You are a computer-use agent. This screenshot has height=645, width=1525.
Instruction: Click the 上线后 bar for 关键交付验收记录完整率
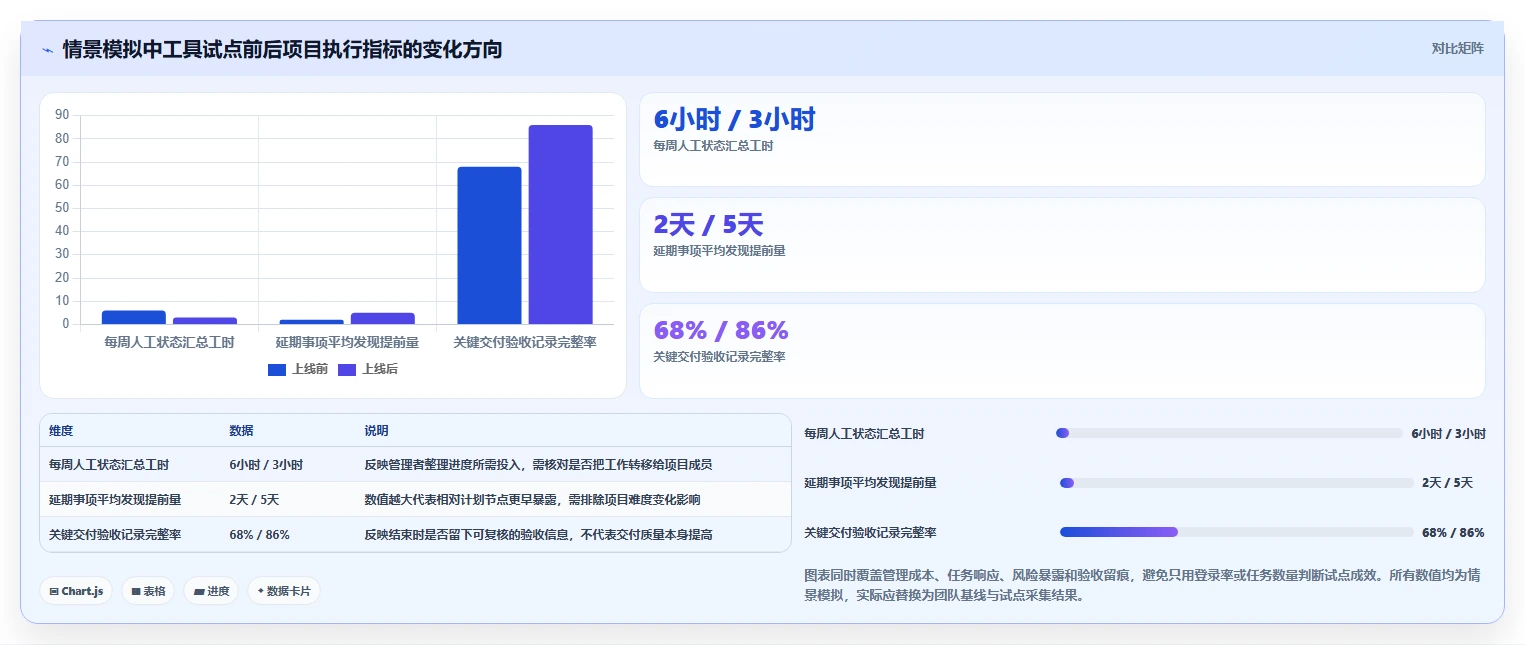560,225
